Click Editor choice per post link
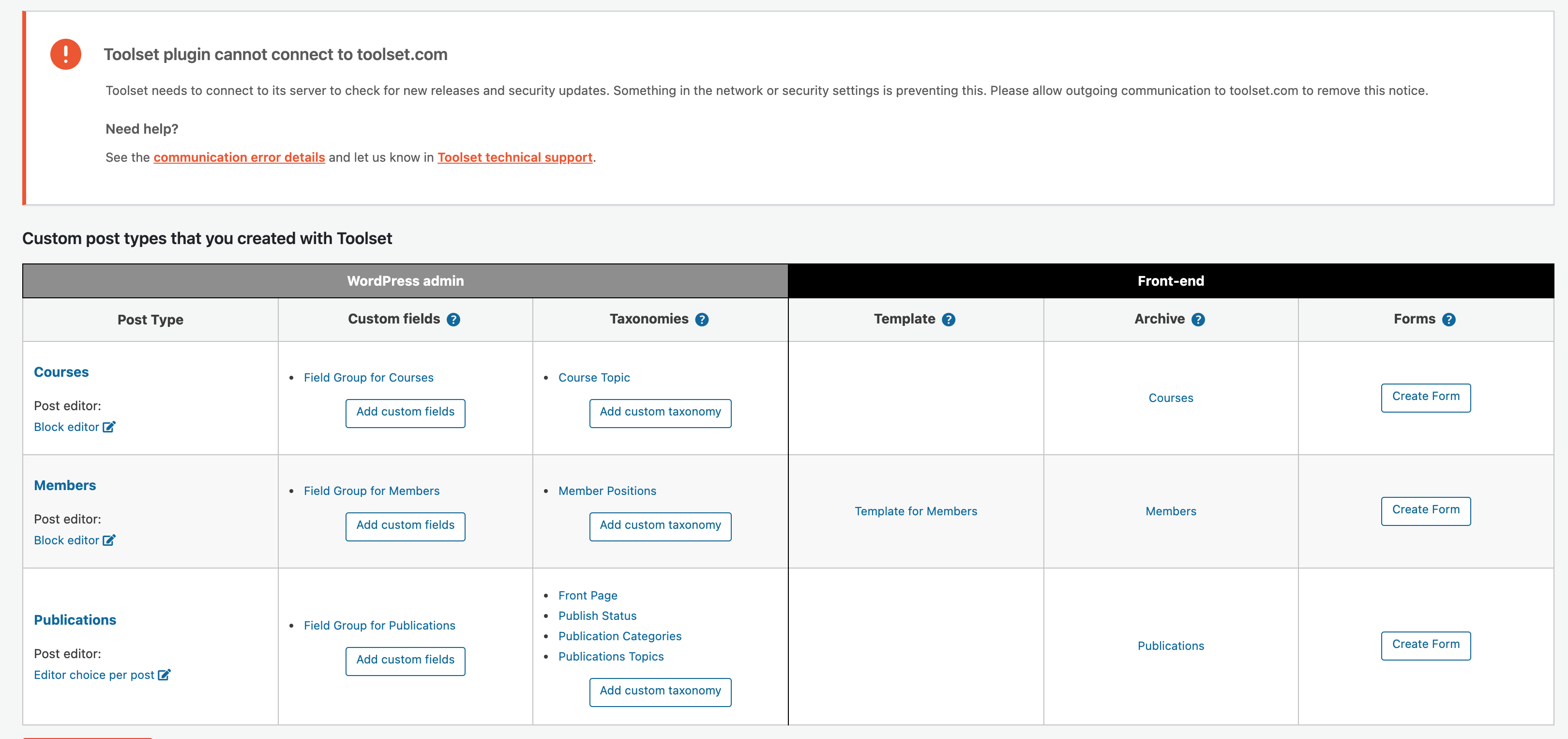1568x739 pixels. pos(94,675)
